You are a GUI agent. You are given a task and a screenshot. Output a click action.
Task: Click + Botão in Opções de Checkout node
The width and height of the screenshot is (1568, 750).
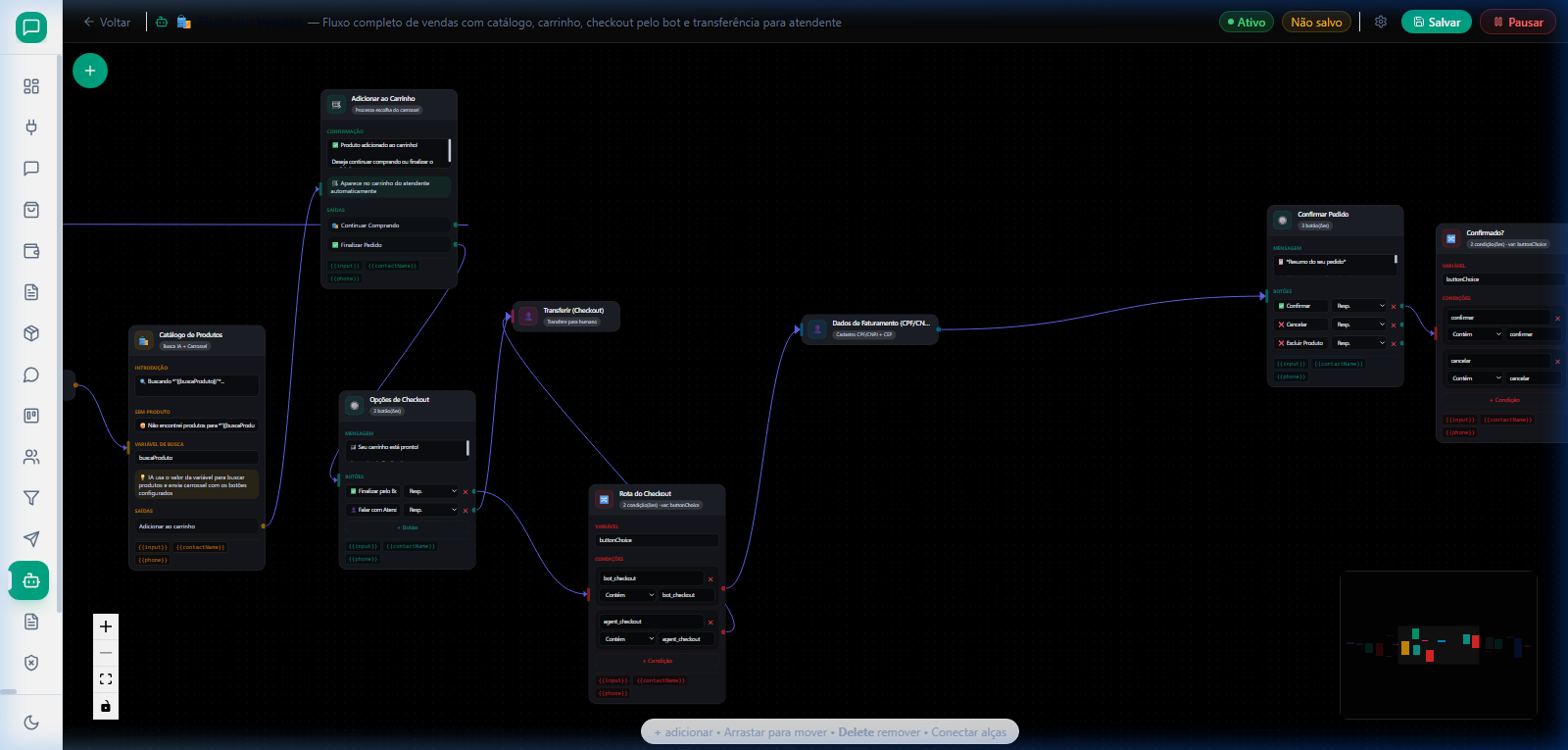(x=408, y=527)
